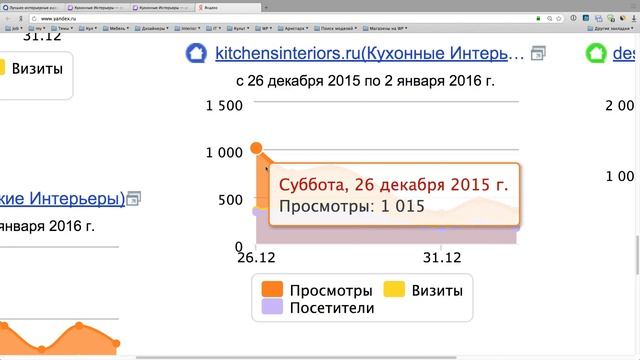Screen dimensions: 640x360
Task: Open the widget window icon after kitchensinteriors.ru title
Action: [x=538, y=53]
